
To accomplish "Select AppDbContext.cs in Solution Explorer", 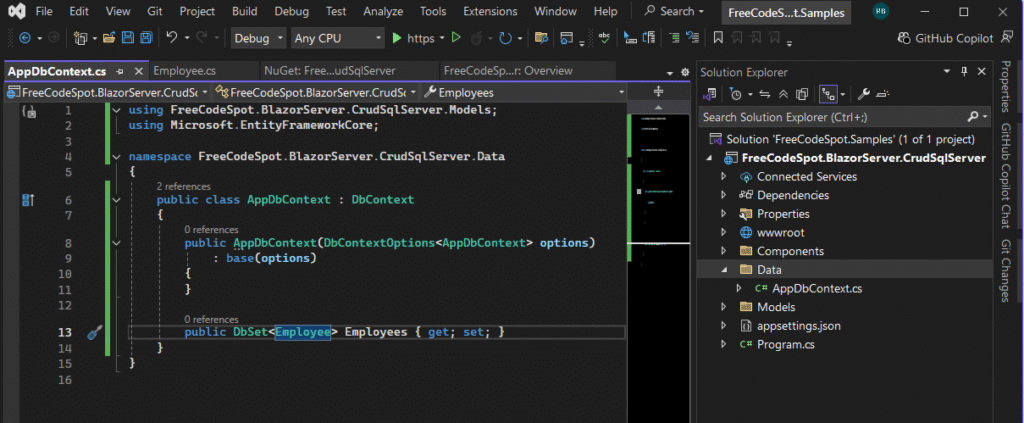I will pos(817,289).
